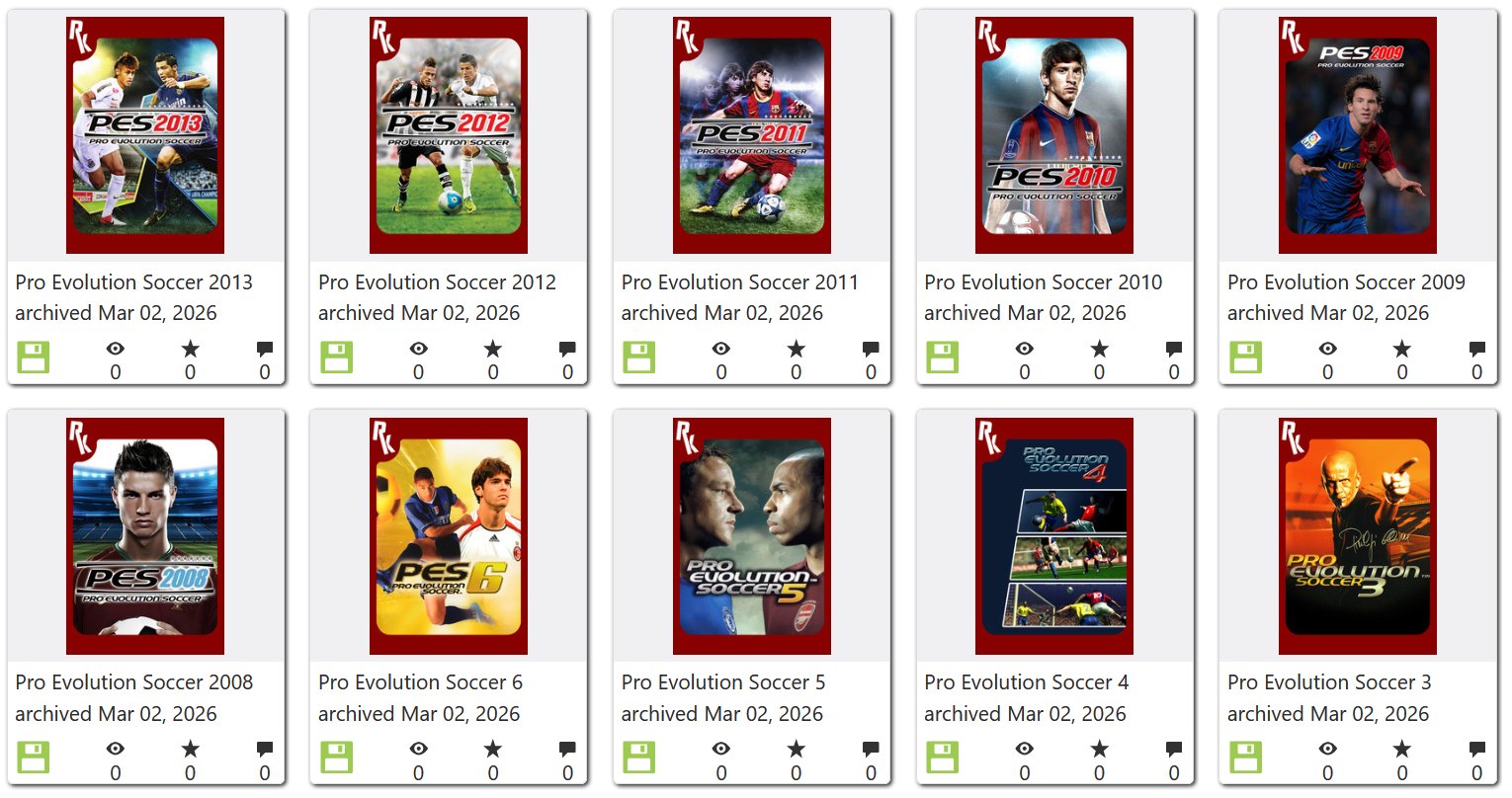Open the Pro Evolution Soccer 6 title link
This screenshot has width=1512, height=798.
(420, 682)
